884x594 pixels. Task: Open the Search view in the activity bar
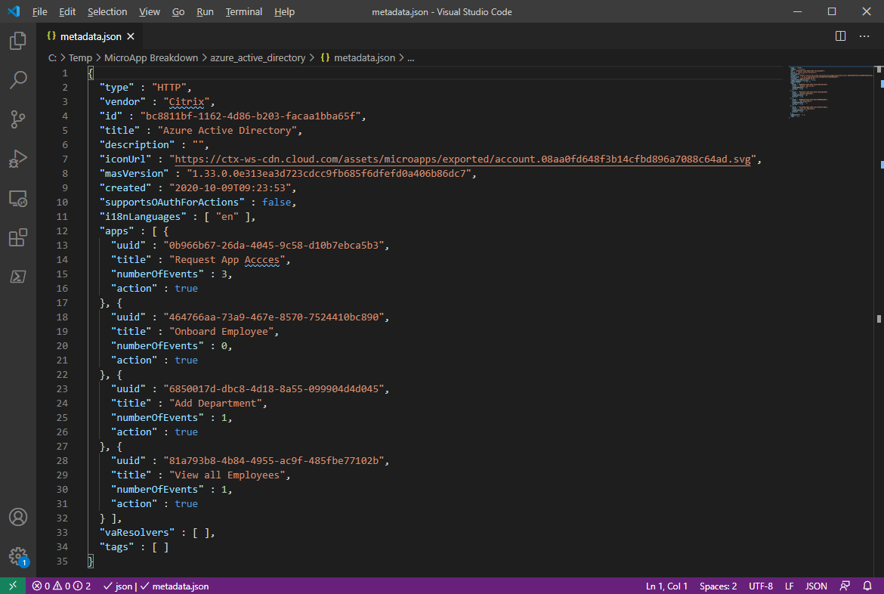click(x=17, y=80)
